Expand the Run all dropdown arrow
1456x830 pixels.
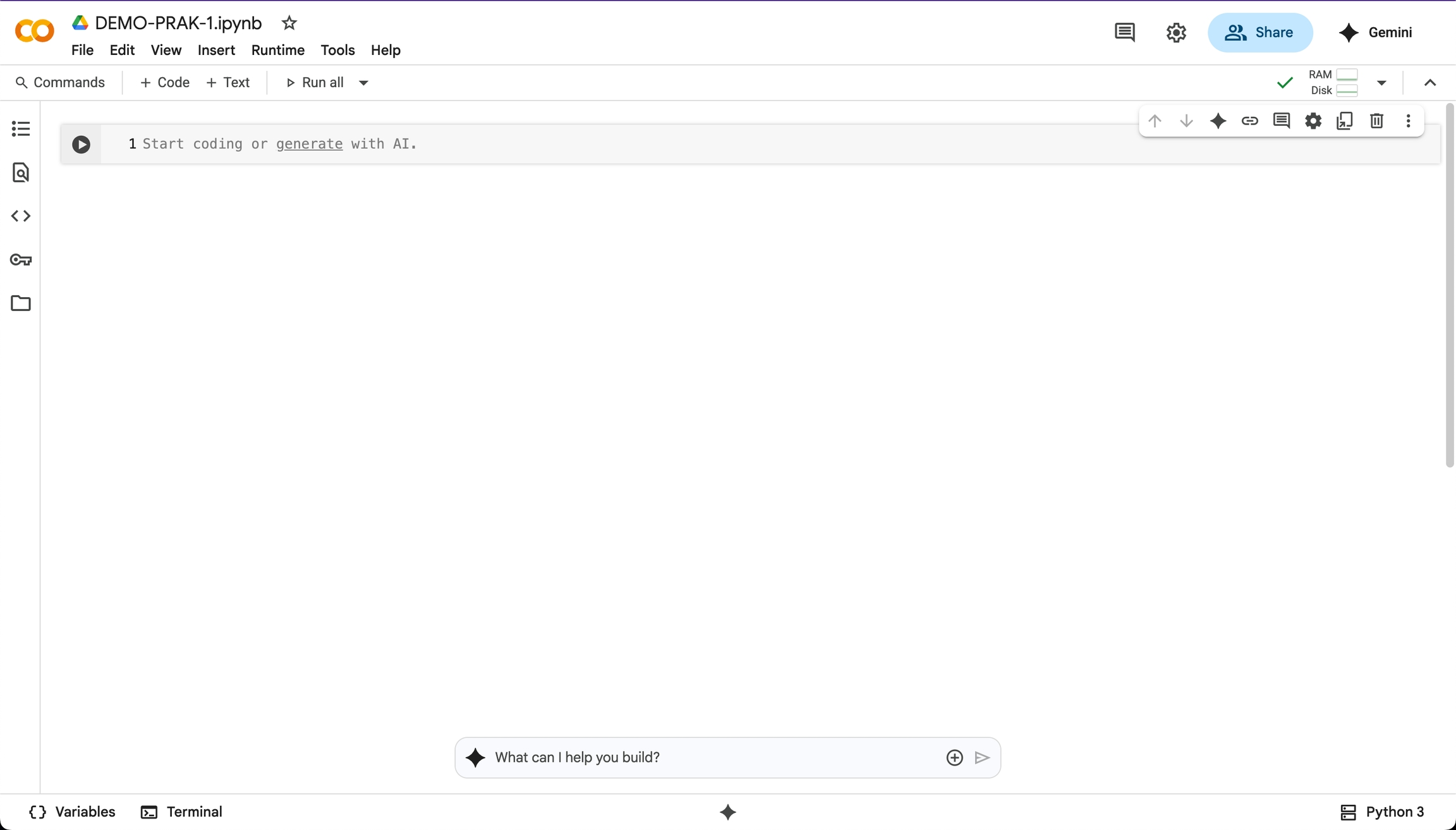pyautogui.click(x=363, y=83)
